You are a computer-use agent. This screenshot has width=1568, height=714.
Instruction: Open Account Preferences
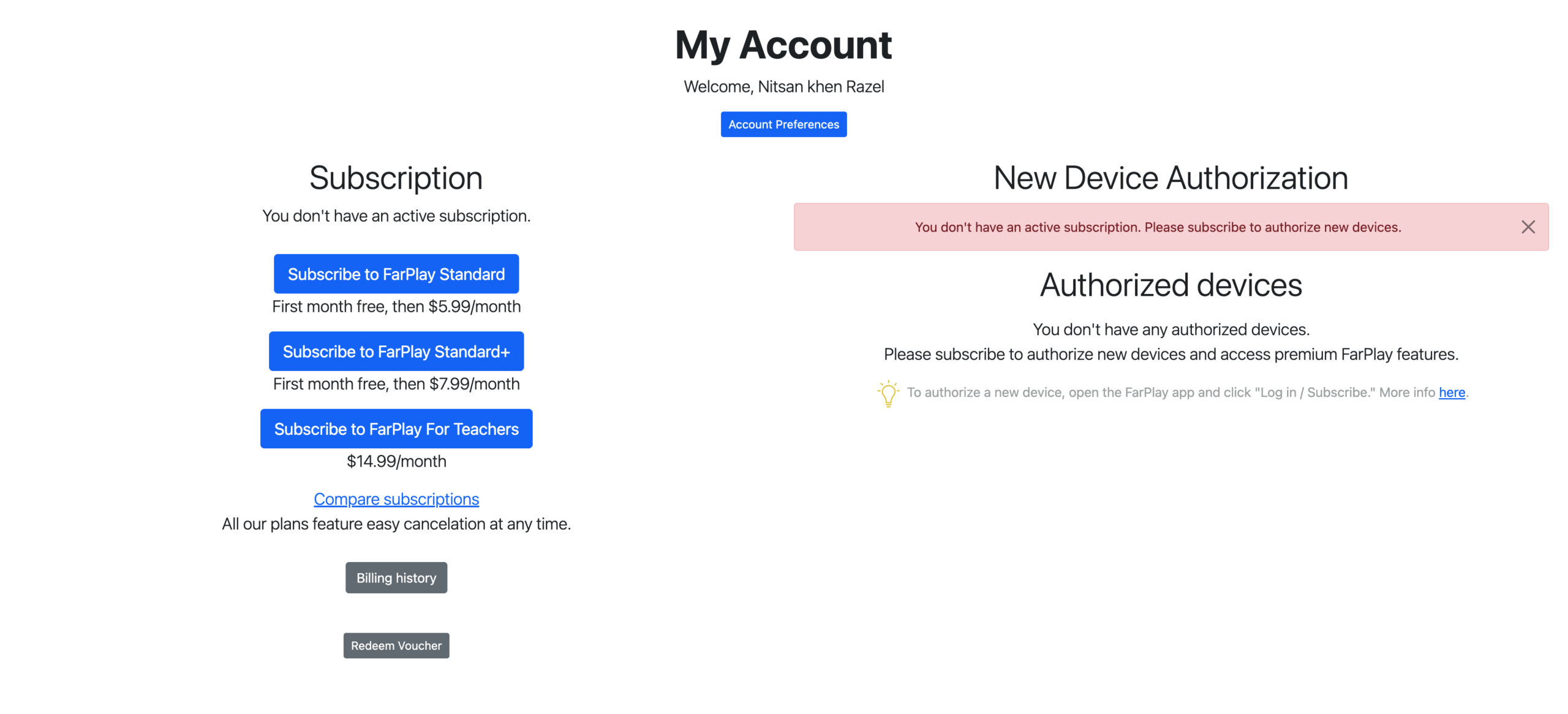(x=783, y=124)
